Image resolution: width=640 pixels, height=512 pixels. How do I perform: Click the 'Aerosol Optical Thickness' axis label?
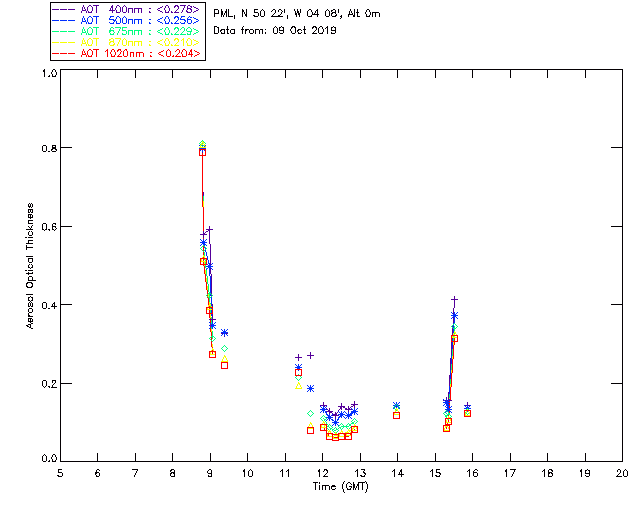(x=30, y=266)
